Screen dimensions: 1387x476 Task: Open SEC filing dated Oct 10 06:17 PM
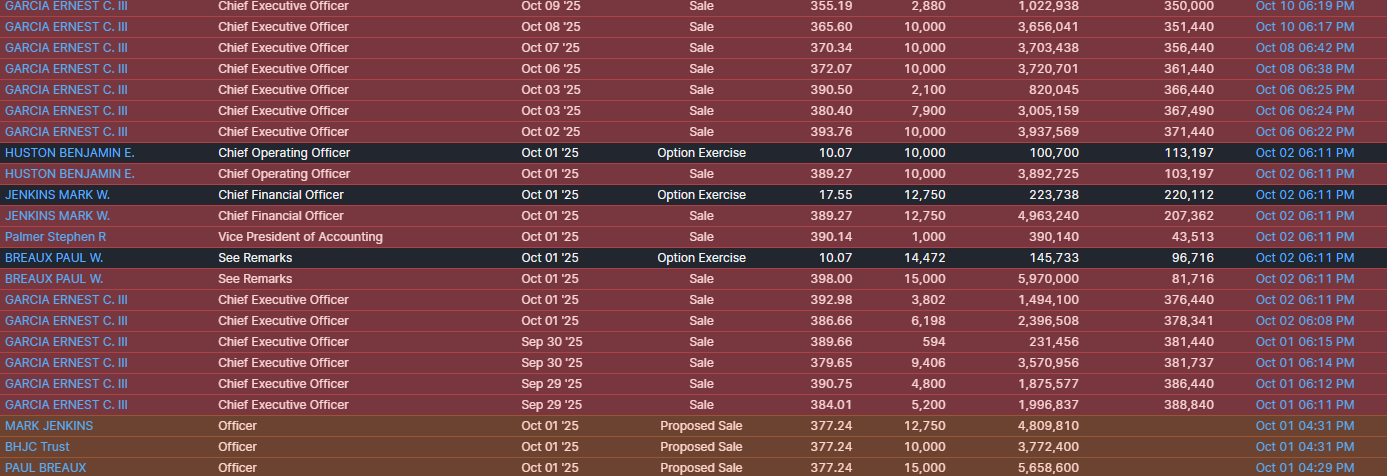click(x=1305, y=27)
